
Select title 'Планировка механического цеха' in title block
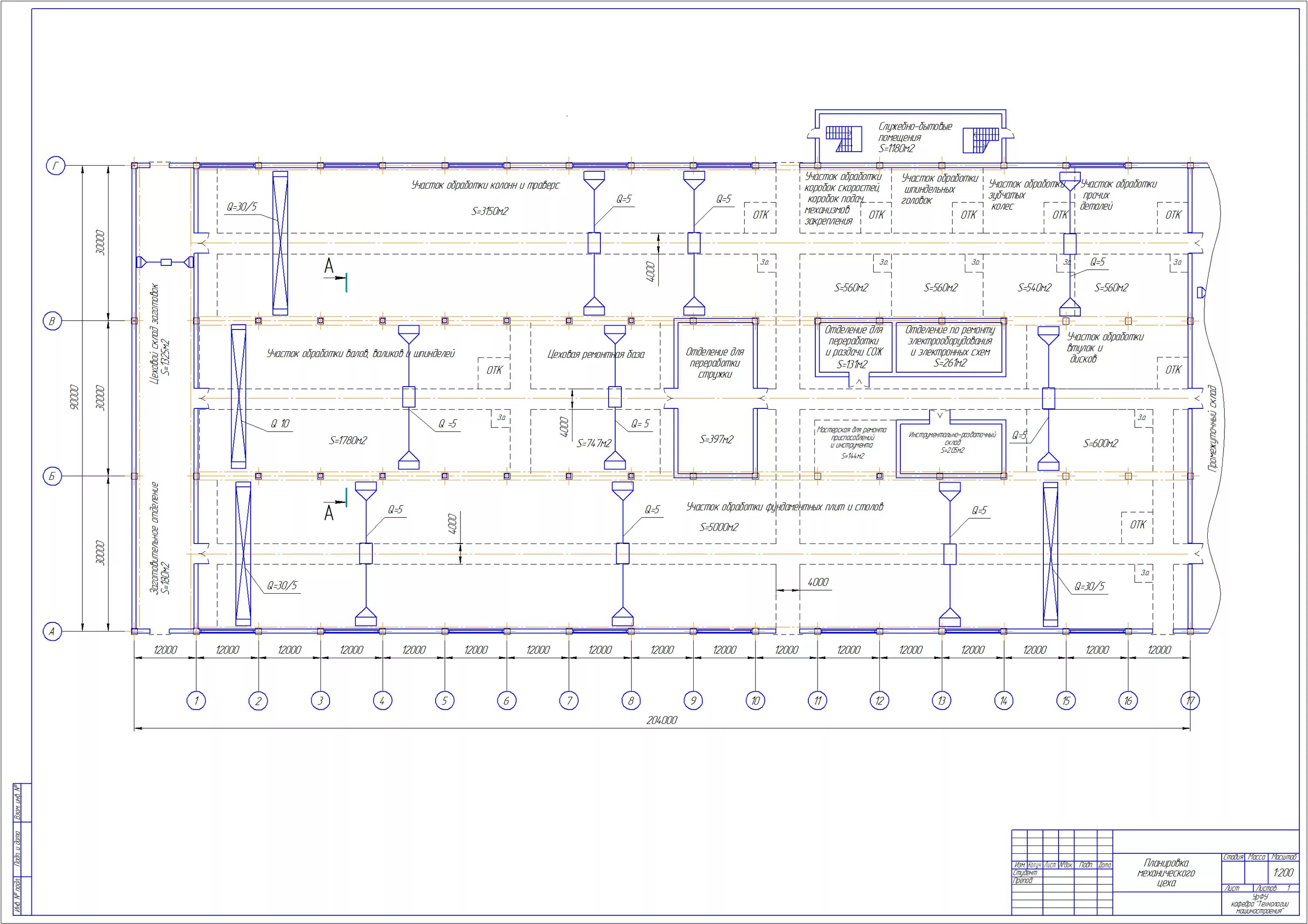tap(1166, 873)
